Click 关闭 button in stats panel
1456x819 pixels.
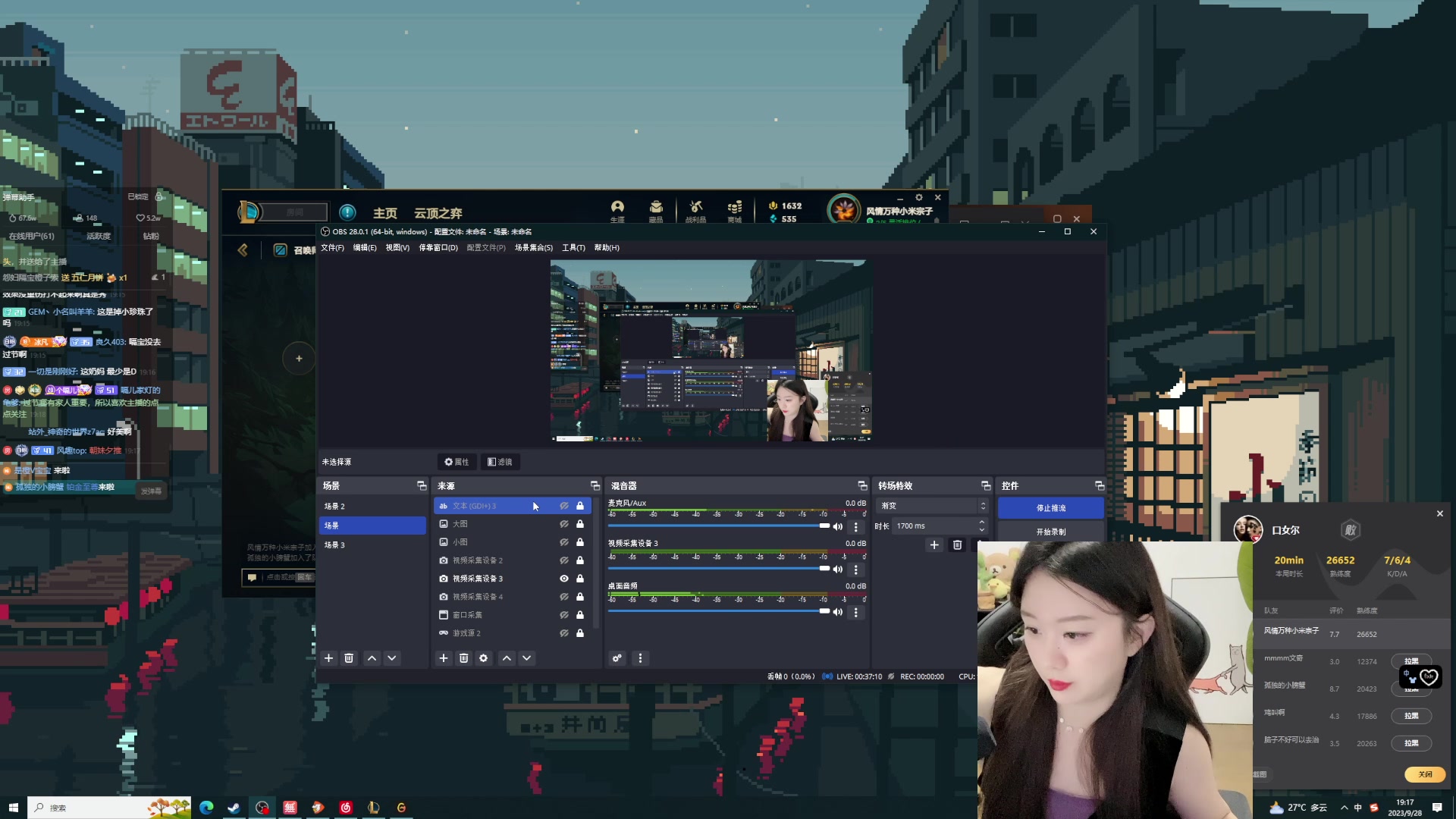[1425, 774]
